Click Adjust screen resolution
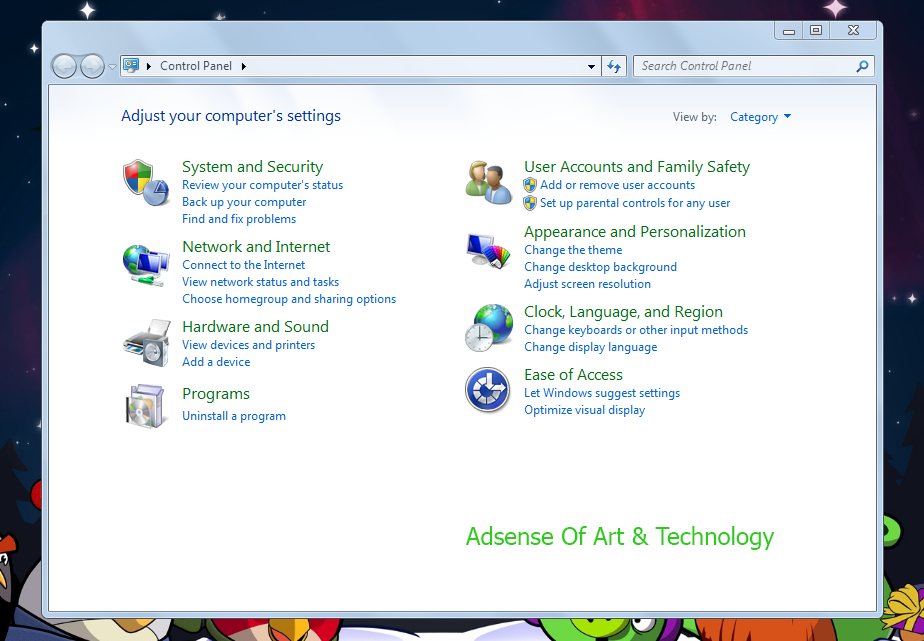924x641 pixels. click(x=587, y=284)
